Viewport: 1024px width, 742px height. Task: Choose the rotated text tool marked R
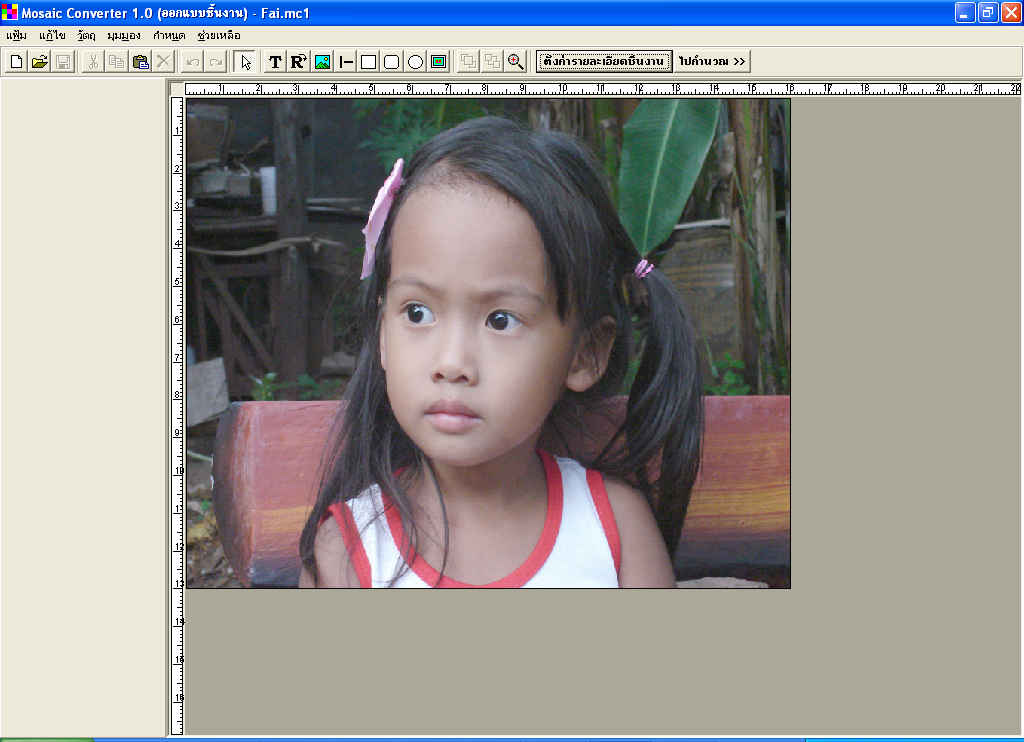(298, 62)
